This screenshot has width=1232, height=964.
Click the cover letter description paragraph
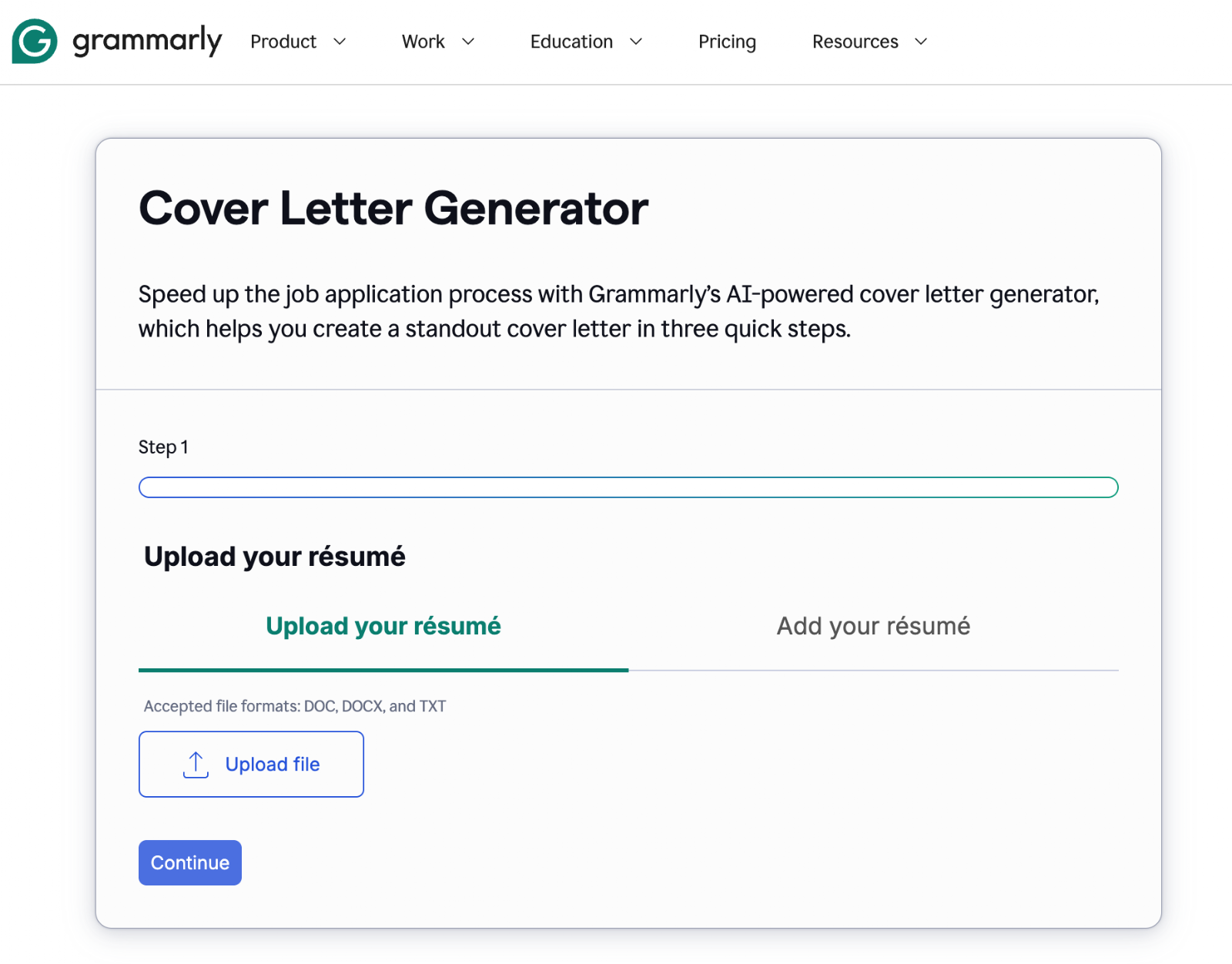click(618, 311)
